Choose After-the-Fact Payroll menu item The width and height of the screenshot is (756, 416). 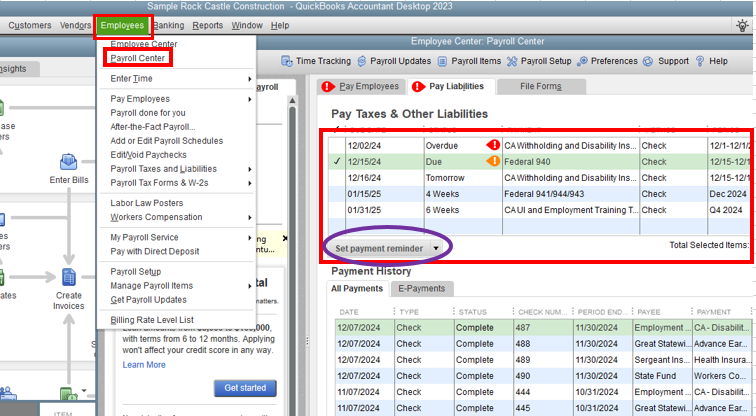click(x=153, y=127)
